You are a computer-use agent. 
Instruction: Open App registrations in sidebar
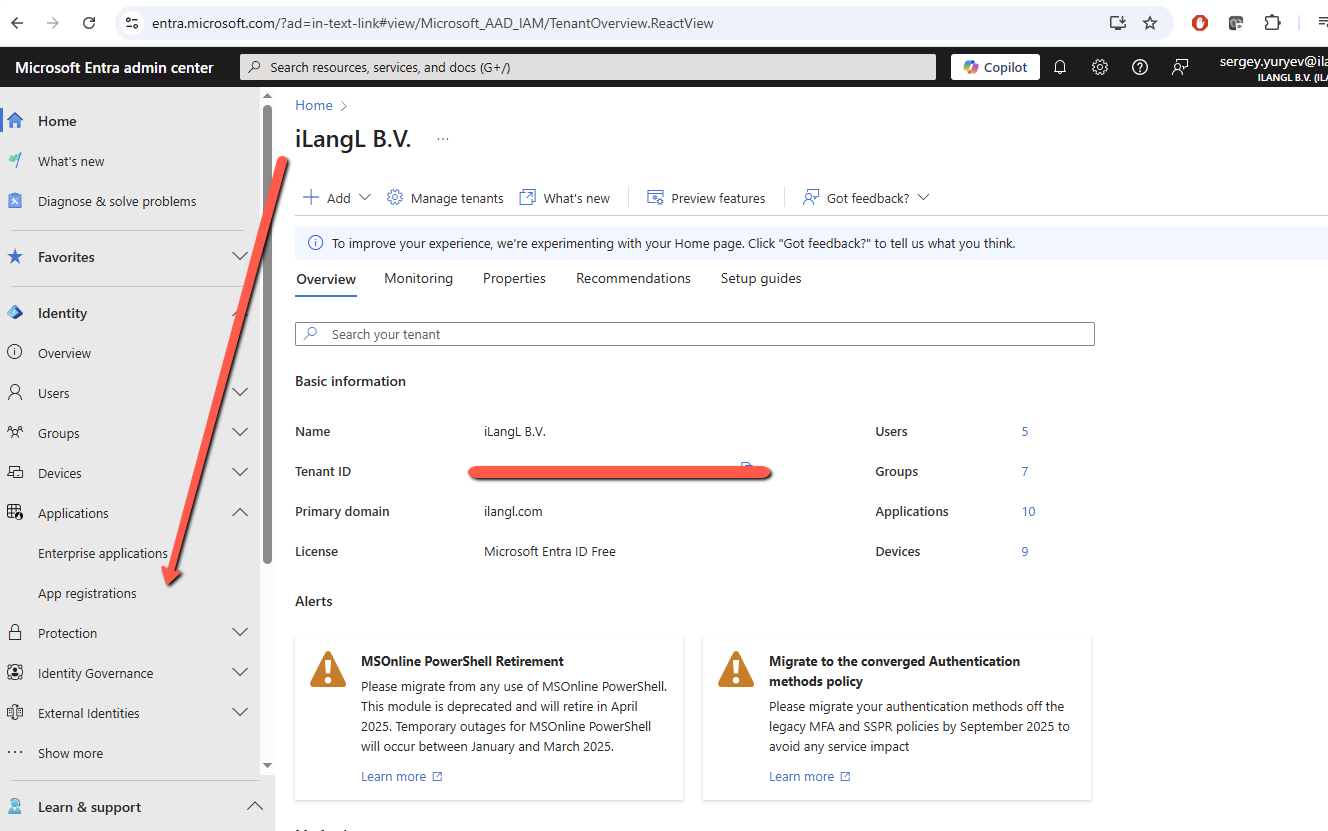coord(87,593)
